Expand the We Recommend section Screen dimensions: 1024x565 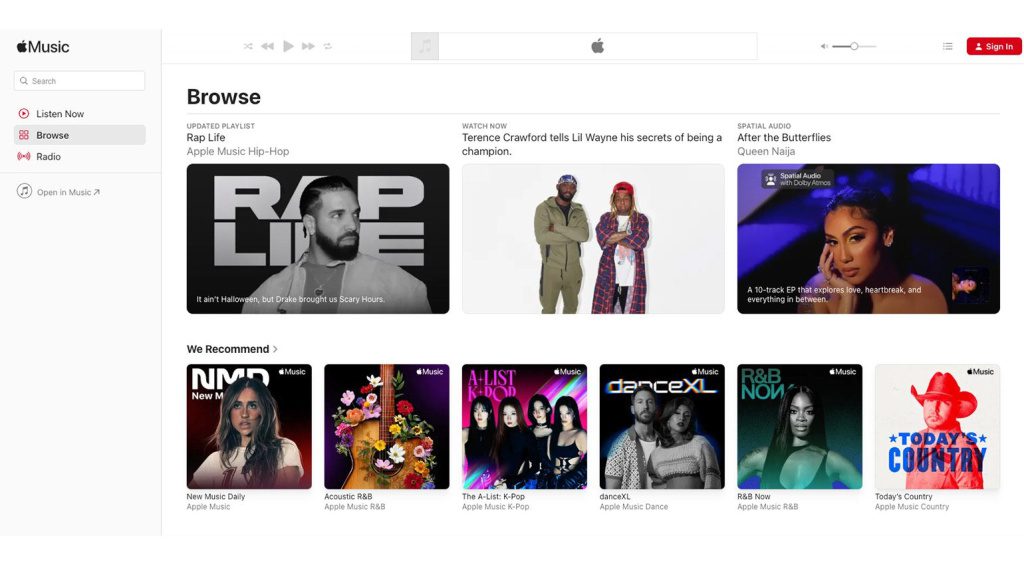point(232,349)
